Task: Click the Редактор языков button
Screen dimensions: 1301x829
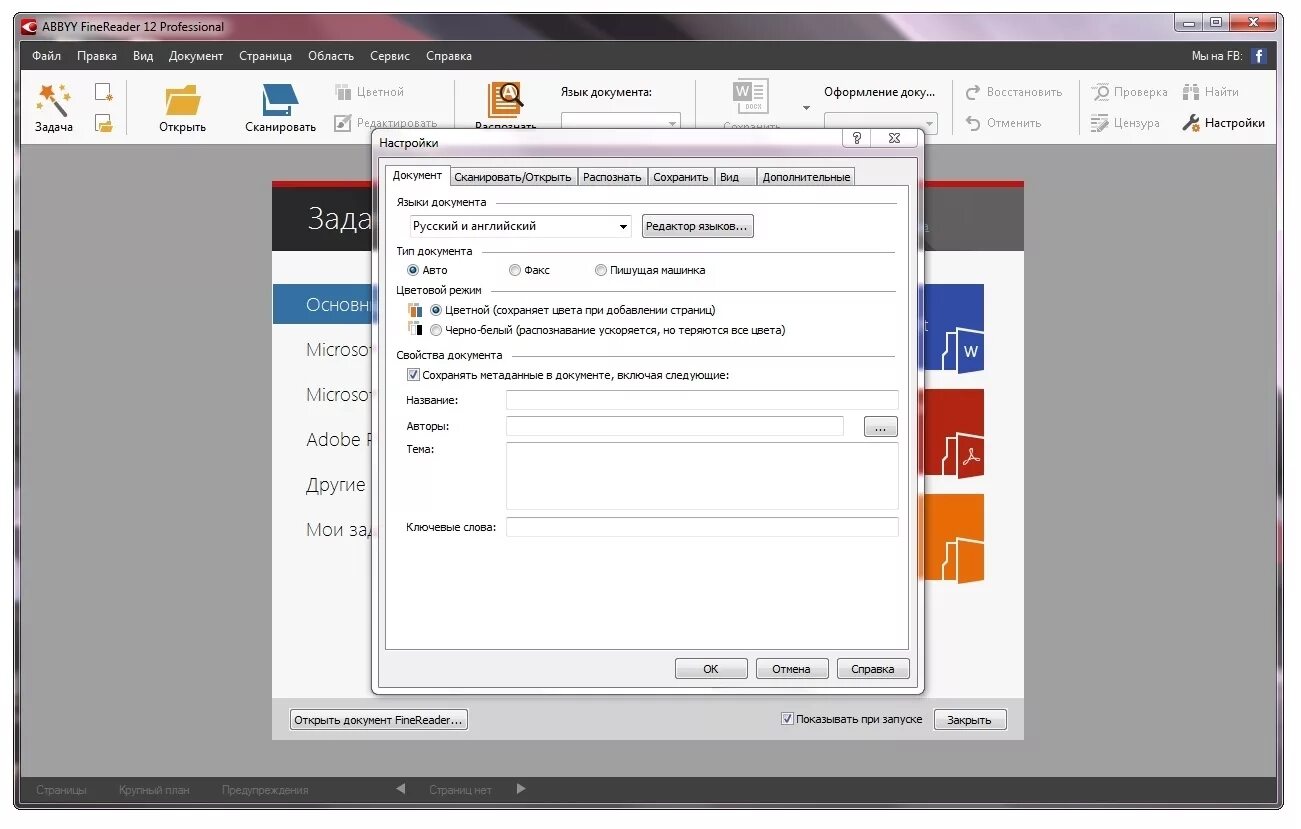Action: 697,226
